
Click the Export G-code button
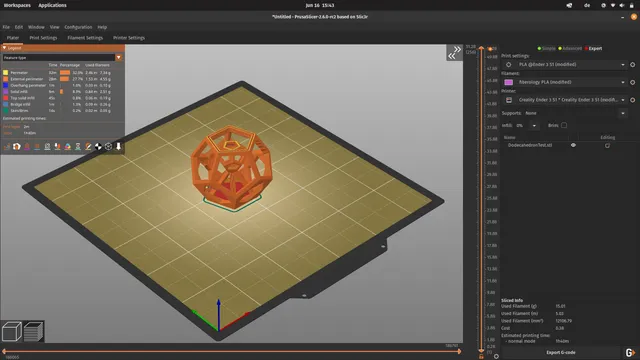point(561,352)
